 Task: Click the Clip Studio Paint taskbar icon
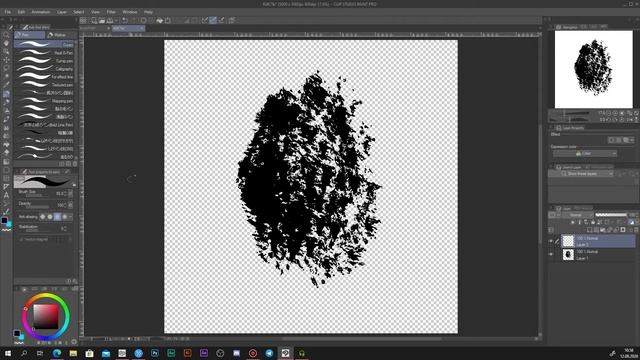[285, 353]
